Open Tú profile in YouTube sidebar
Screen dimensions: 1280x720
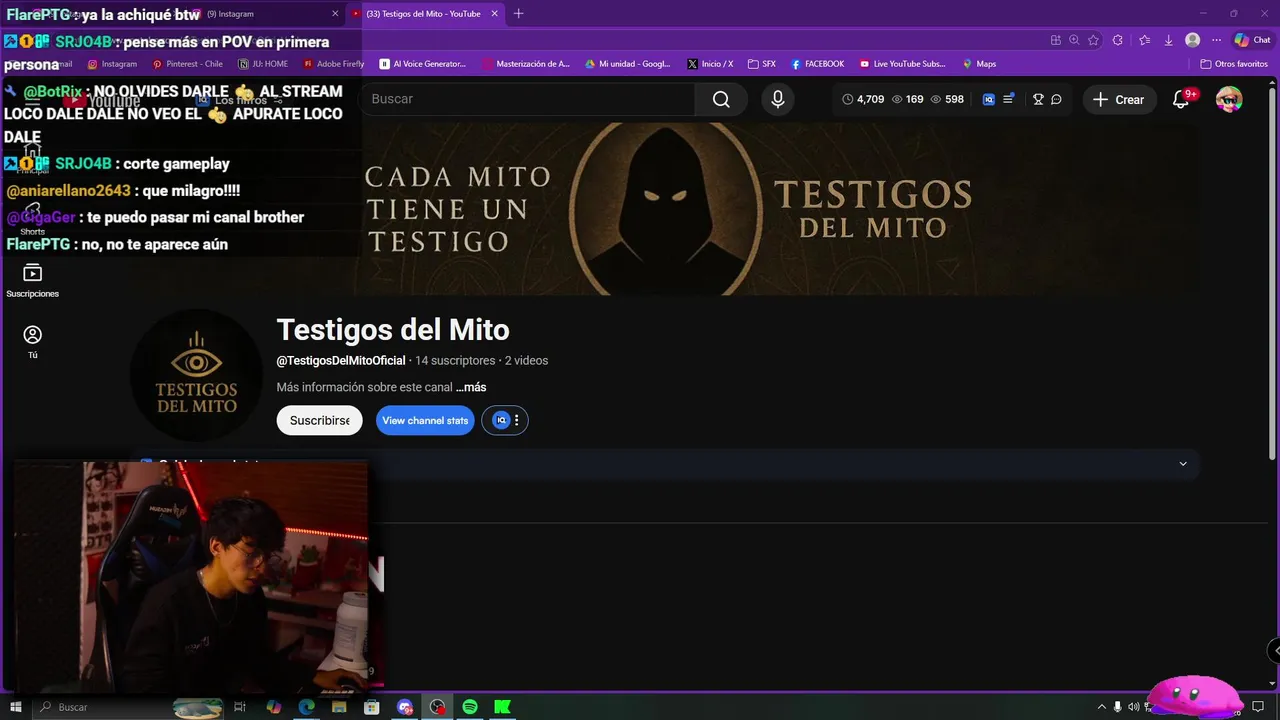click(x=32, y=342)
